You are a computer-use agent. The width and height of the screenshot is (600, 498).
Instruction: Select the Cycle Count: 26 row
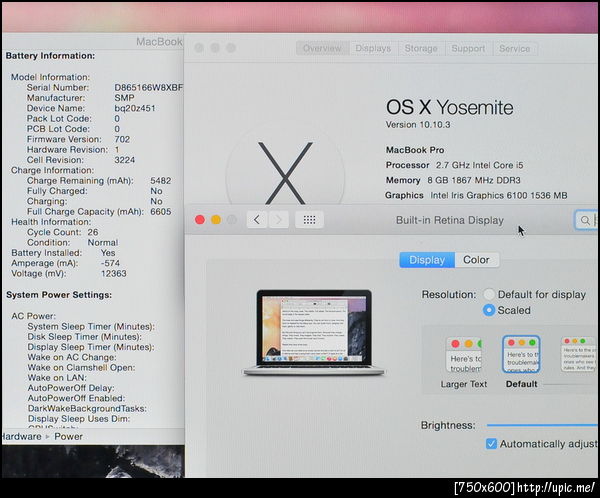pos(63,232)
